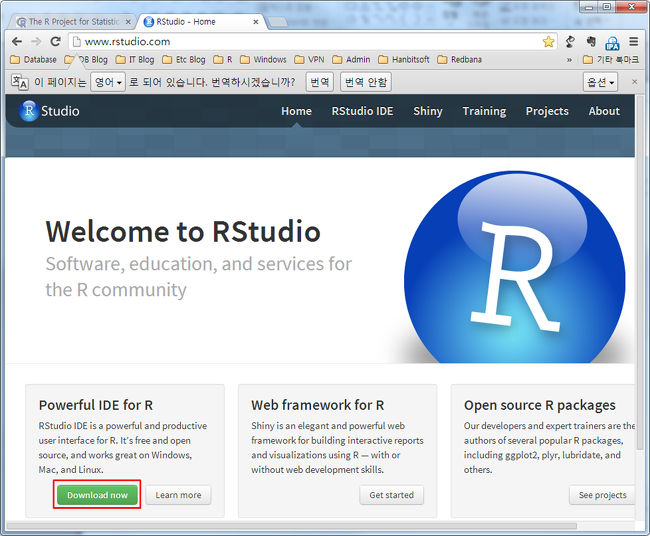Open the 영어 language dropdown
This screenshot has width=650, height=536.
108,82
